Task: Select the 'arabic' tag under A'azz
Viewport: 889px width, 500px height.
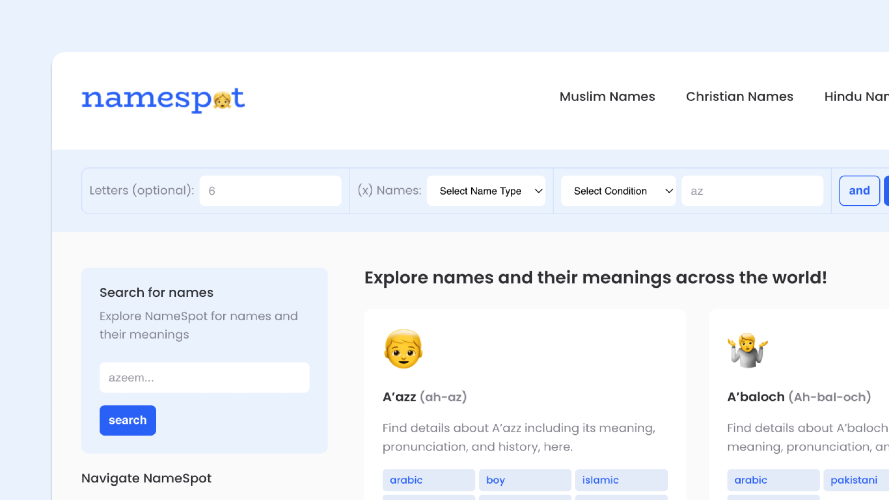Action: point(429,480)
